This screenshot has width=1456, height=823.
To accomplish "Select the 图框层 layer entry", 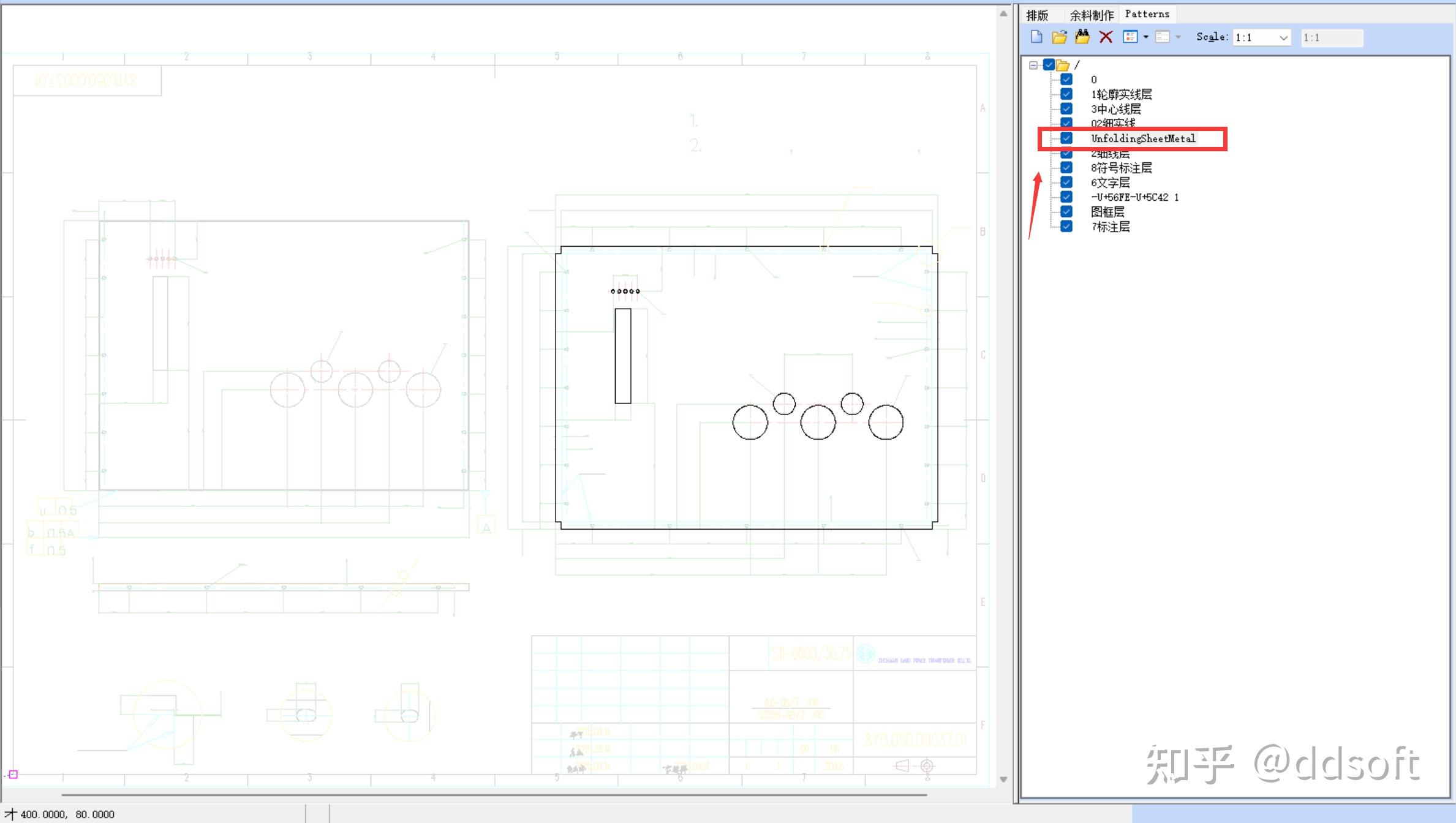I will tap(1107, 212).
